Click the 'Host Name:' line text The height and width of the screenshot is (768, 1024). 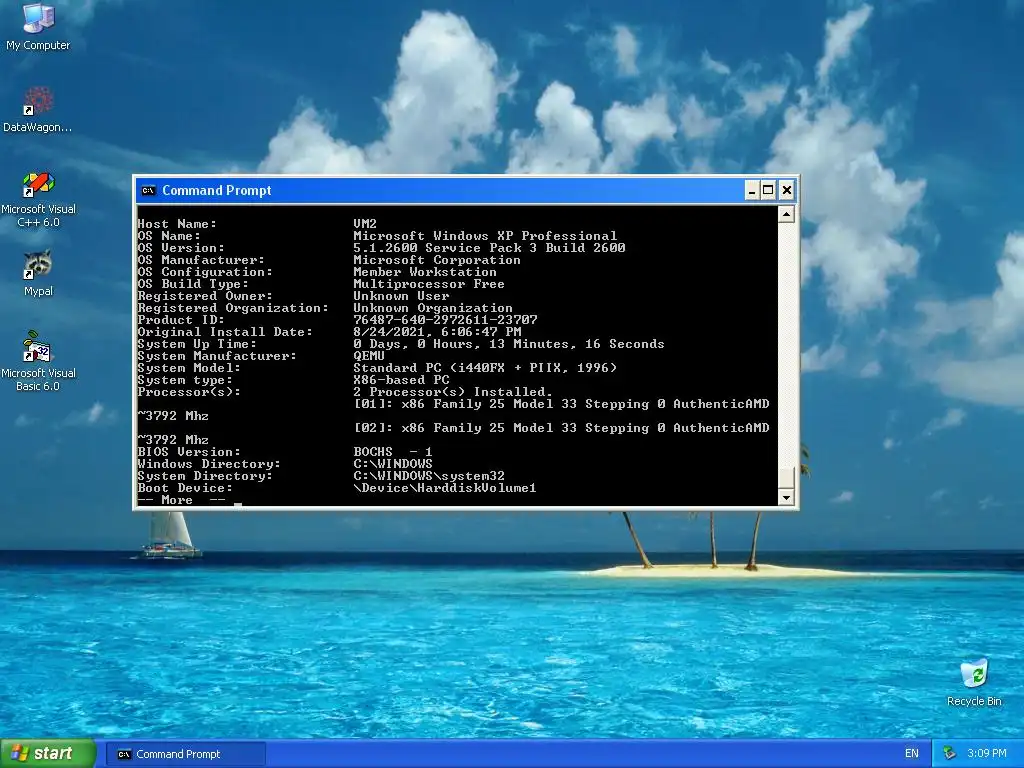(176, 224)
